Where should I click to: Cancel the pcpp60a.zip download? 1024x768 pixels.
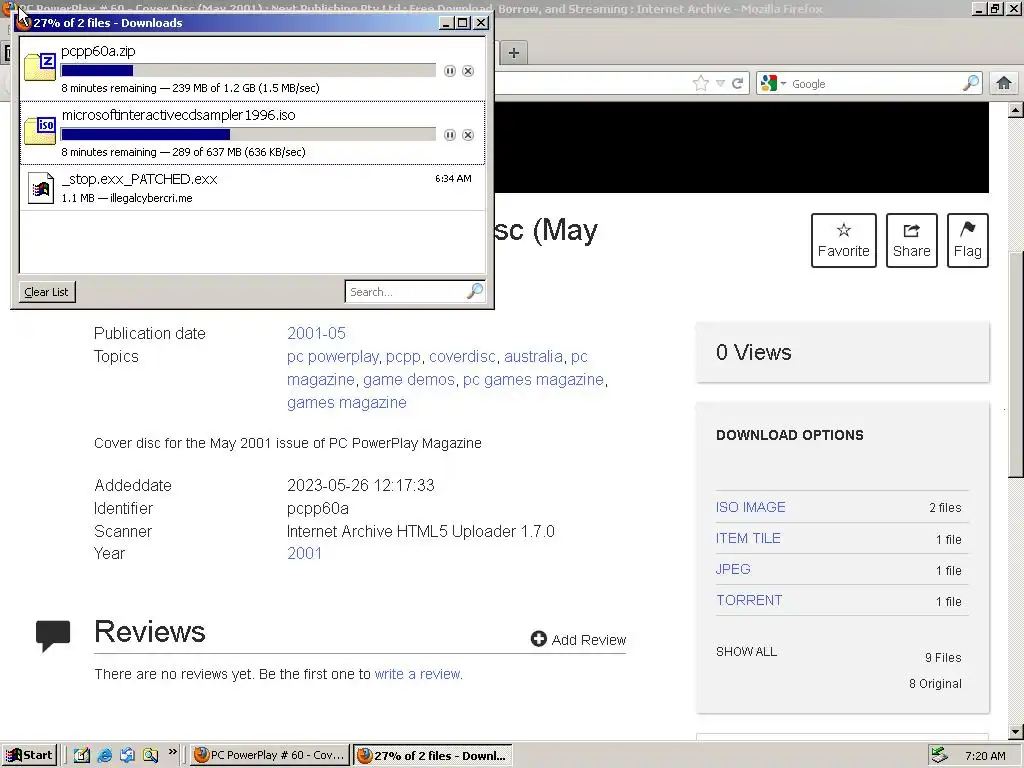tap(468, 71)
